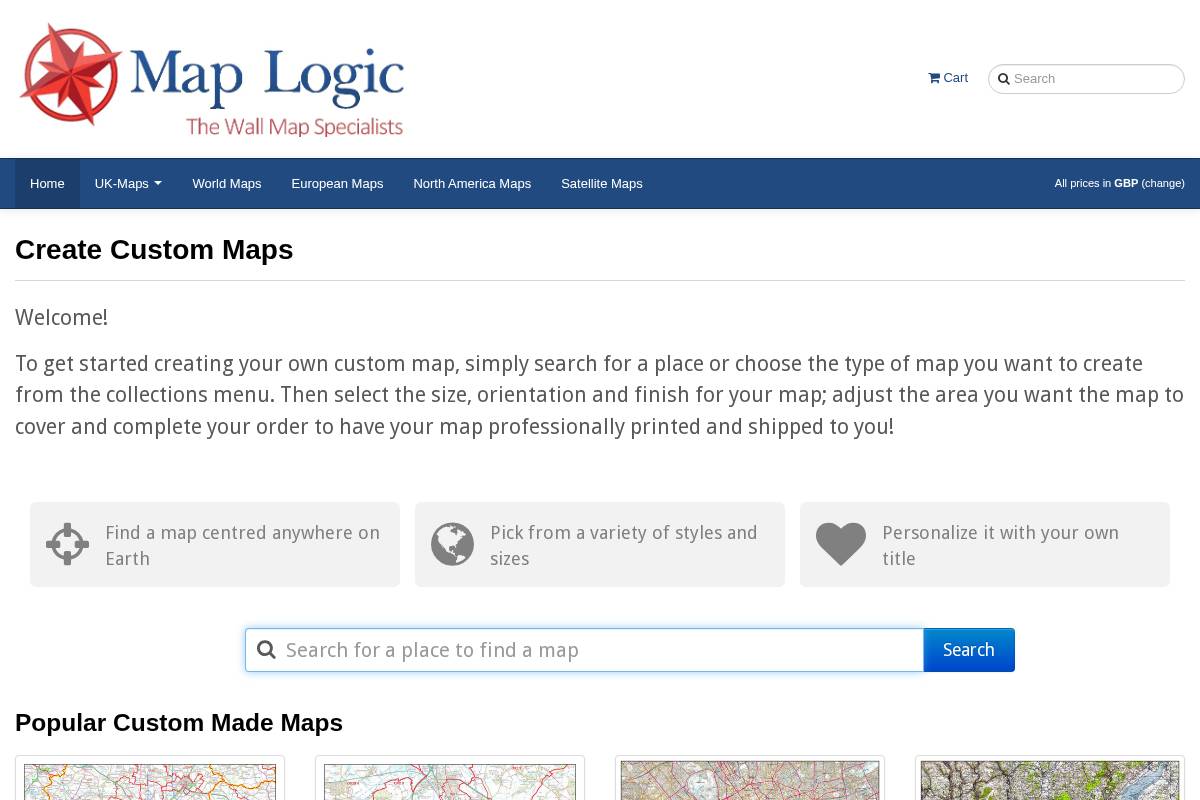Click the (change) currency link
This screenshot has height=800, width=1200.
[x=1163, y=183]
